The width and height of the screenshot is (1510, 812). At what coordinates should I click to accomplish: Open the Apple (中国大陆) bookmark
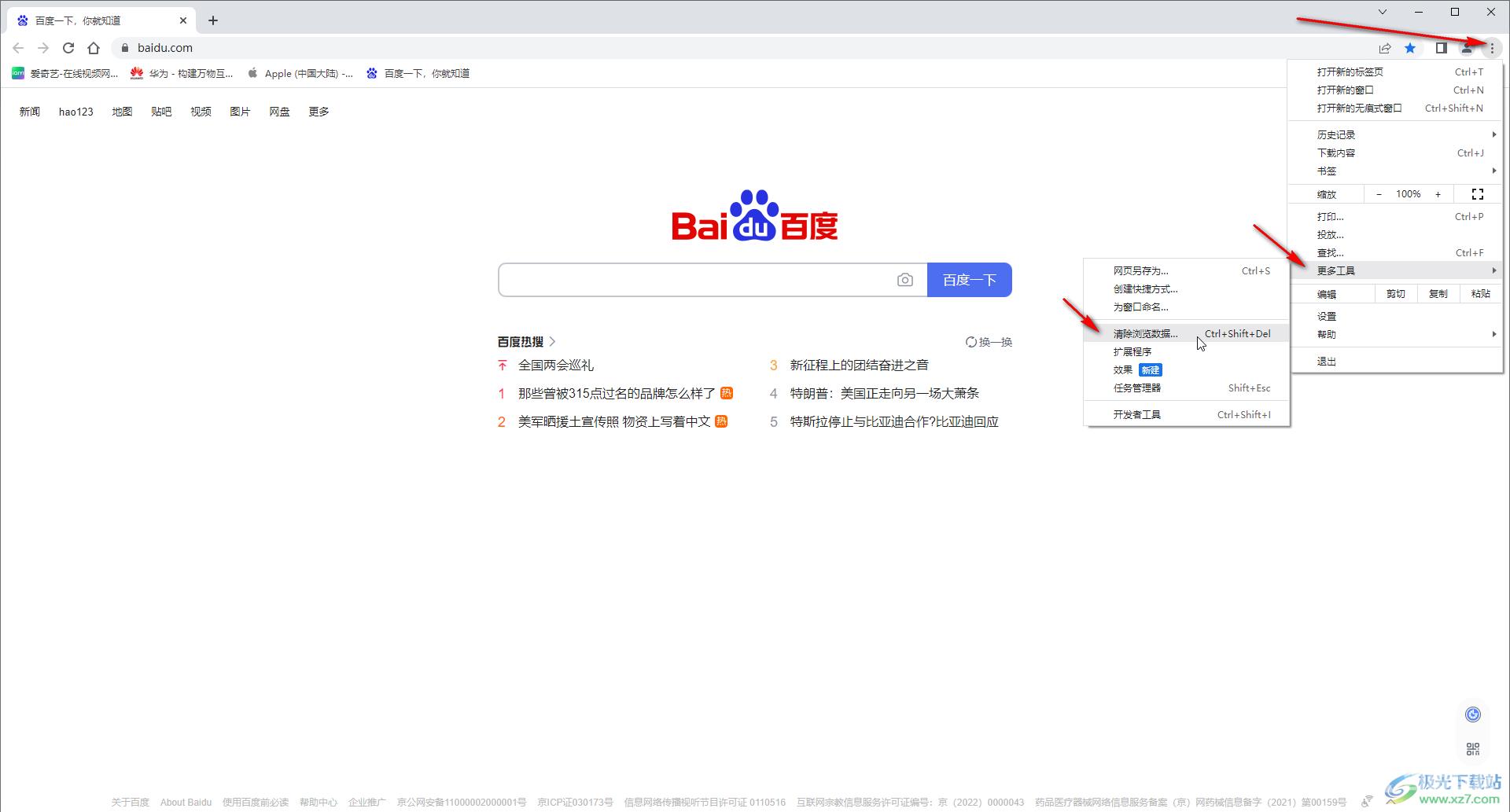coord(300,73)
